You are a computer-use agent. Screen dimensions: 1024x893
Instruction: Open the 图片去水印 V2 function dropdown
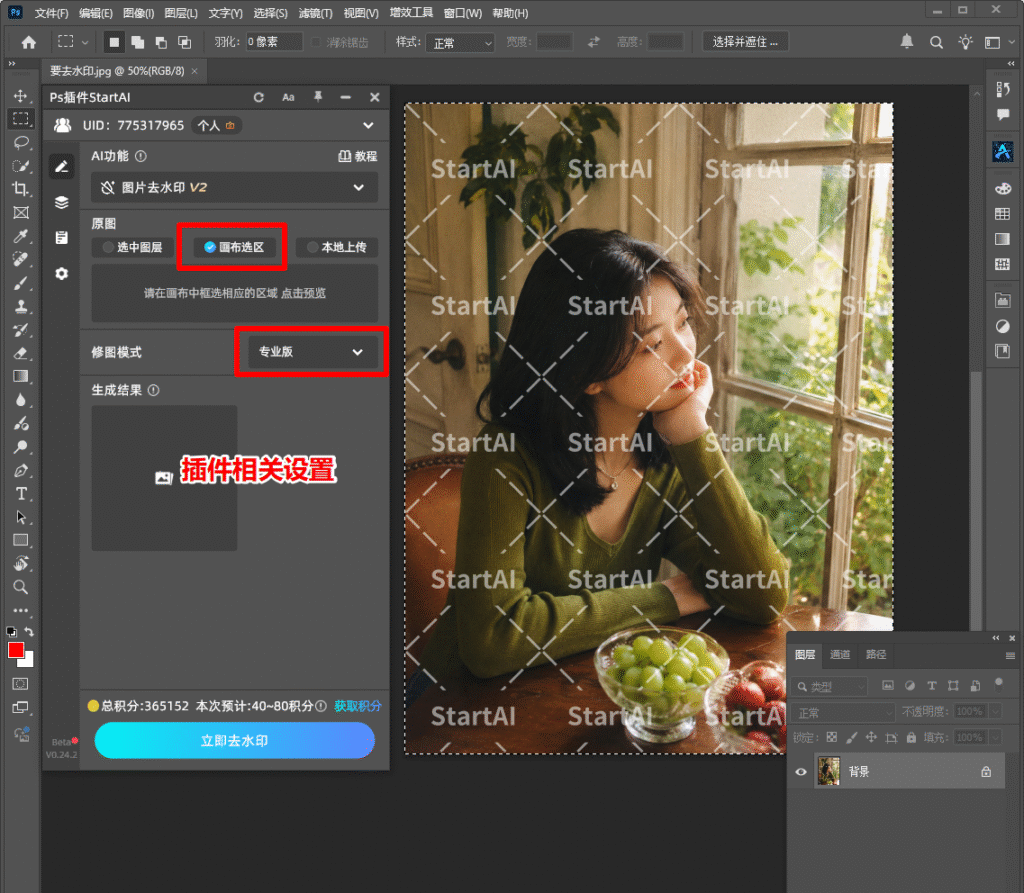234,187
